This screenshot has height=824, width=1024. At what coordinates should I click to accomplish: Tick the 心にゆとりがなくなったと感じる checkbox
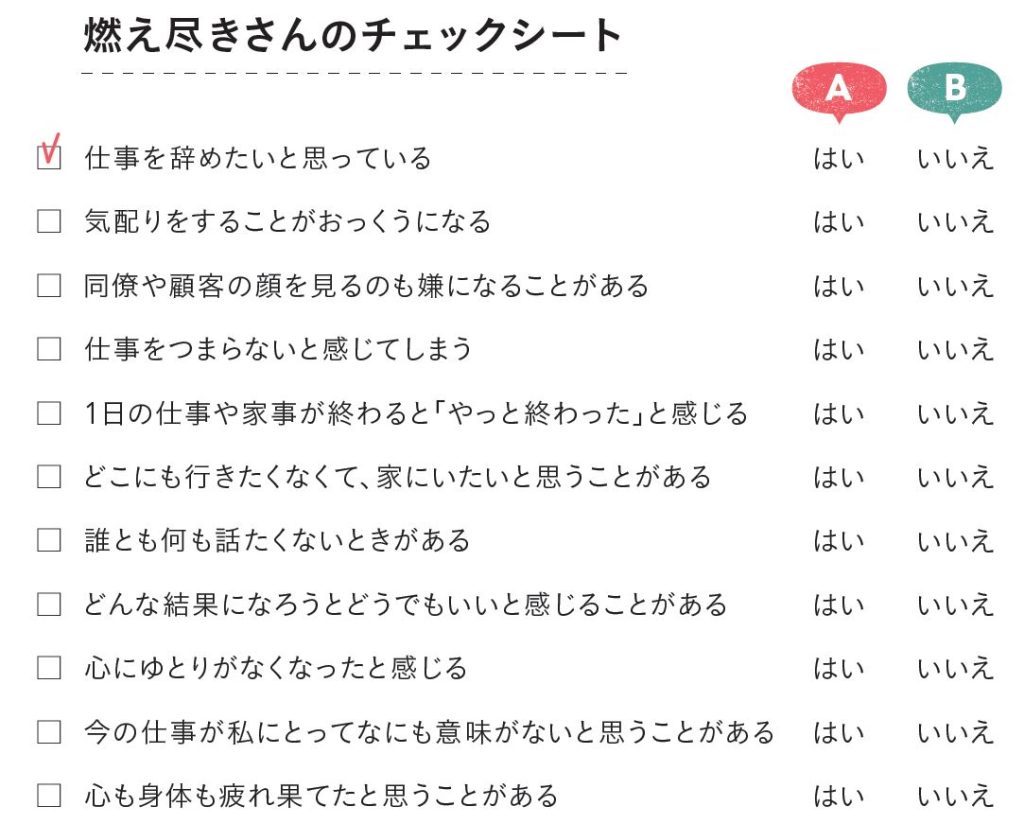click(x=49, y=668)
